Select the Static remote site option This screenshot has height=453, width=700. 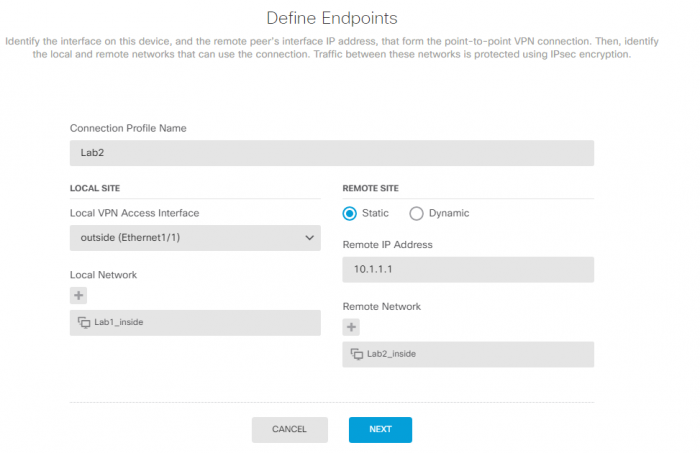[x=350, y=213]
